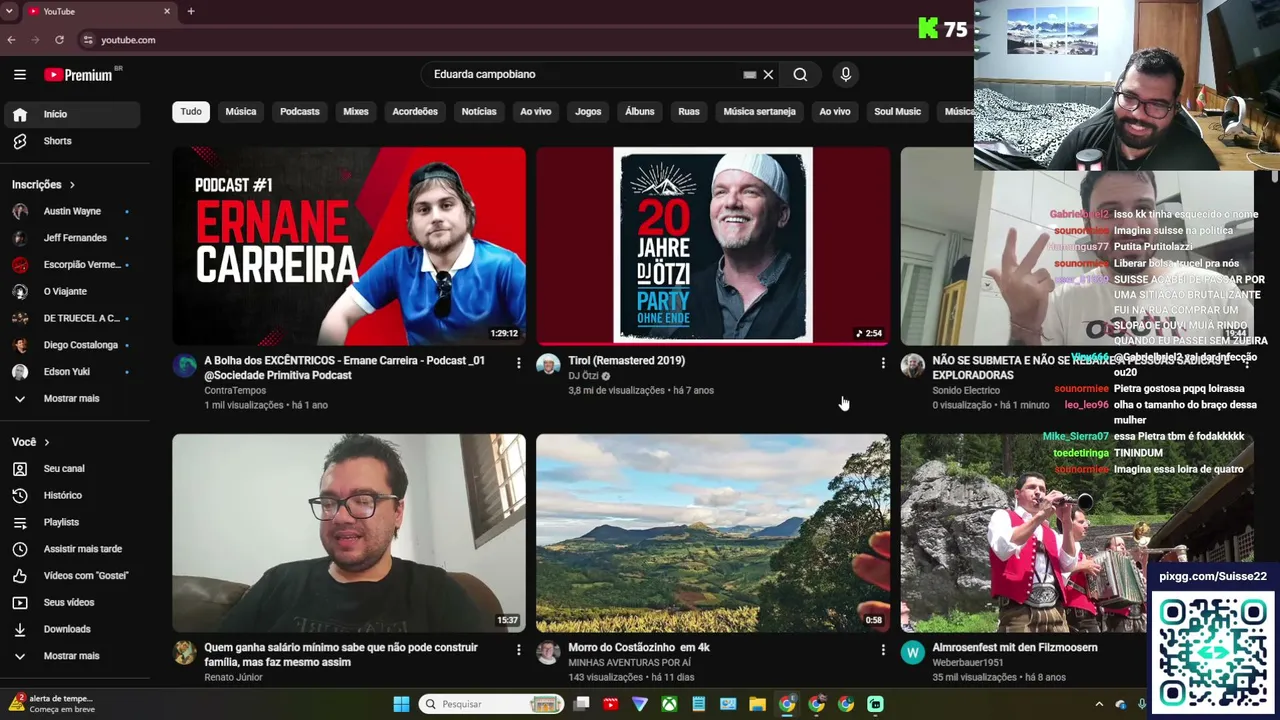Open Shorts from the sidebar
Screen dimensions: 1280x720
click(72, 141)
